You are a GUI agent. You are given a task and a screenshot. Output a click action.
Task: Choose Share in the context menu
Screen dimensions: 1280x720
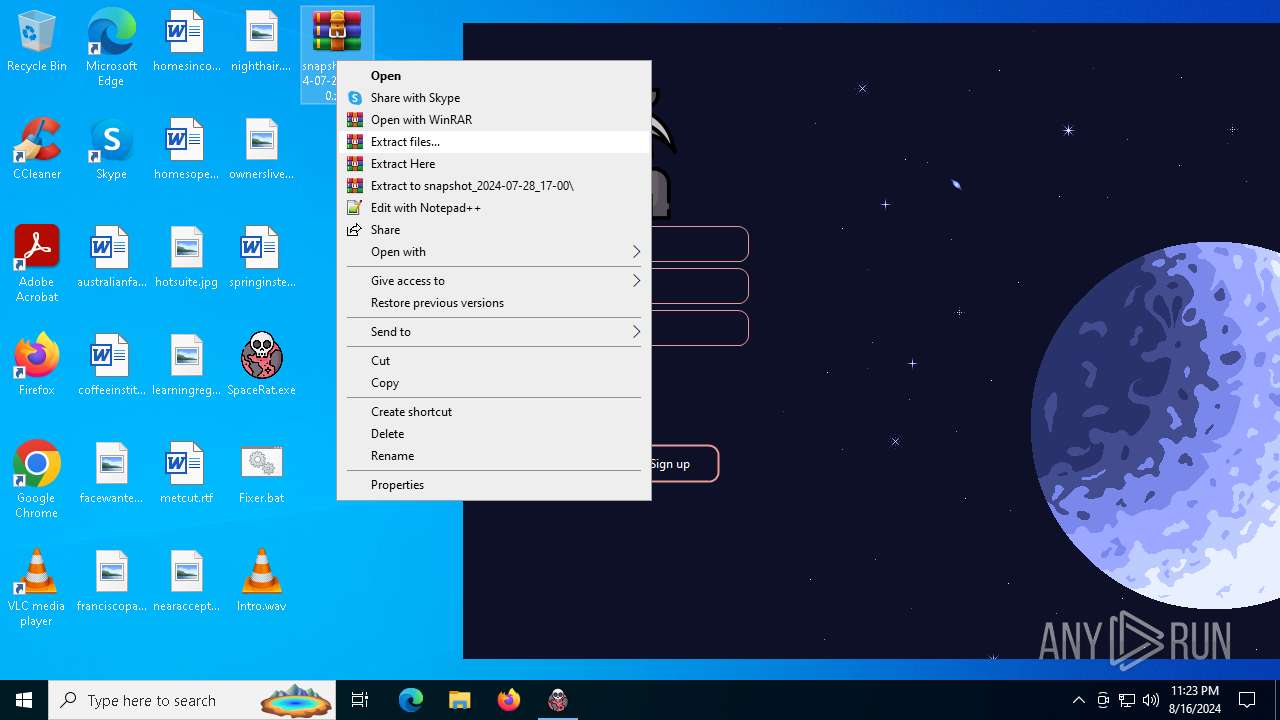point(494,230)
